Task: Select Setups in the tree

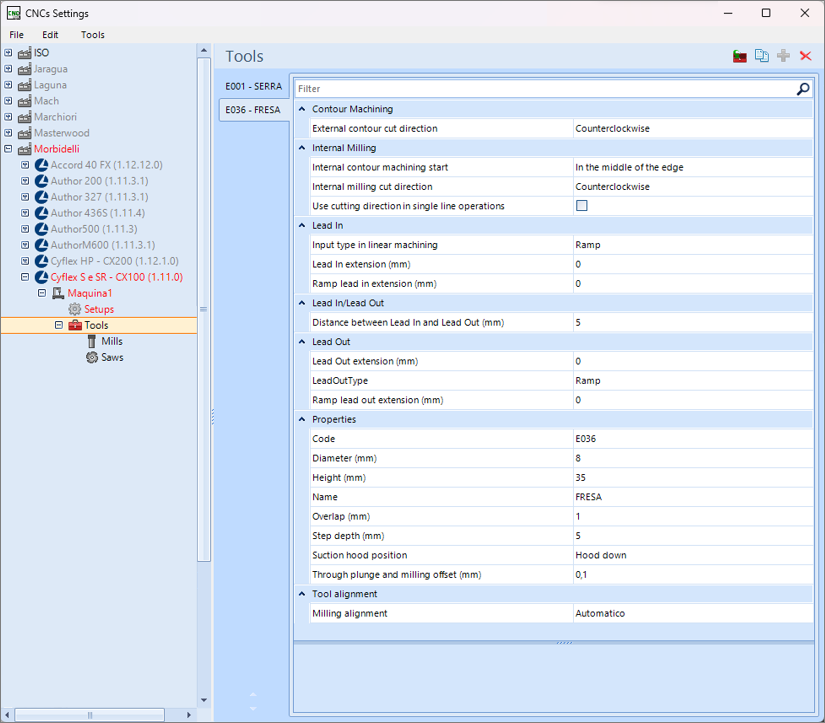Action: click(x=99, y=309)
